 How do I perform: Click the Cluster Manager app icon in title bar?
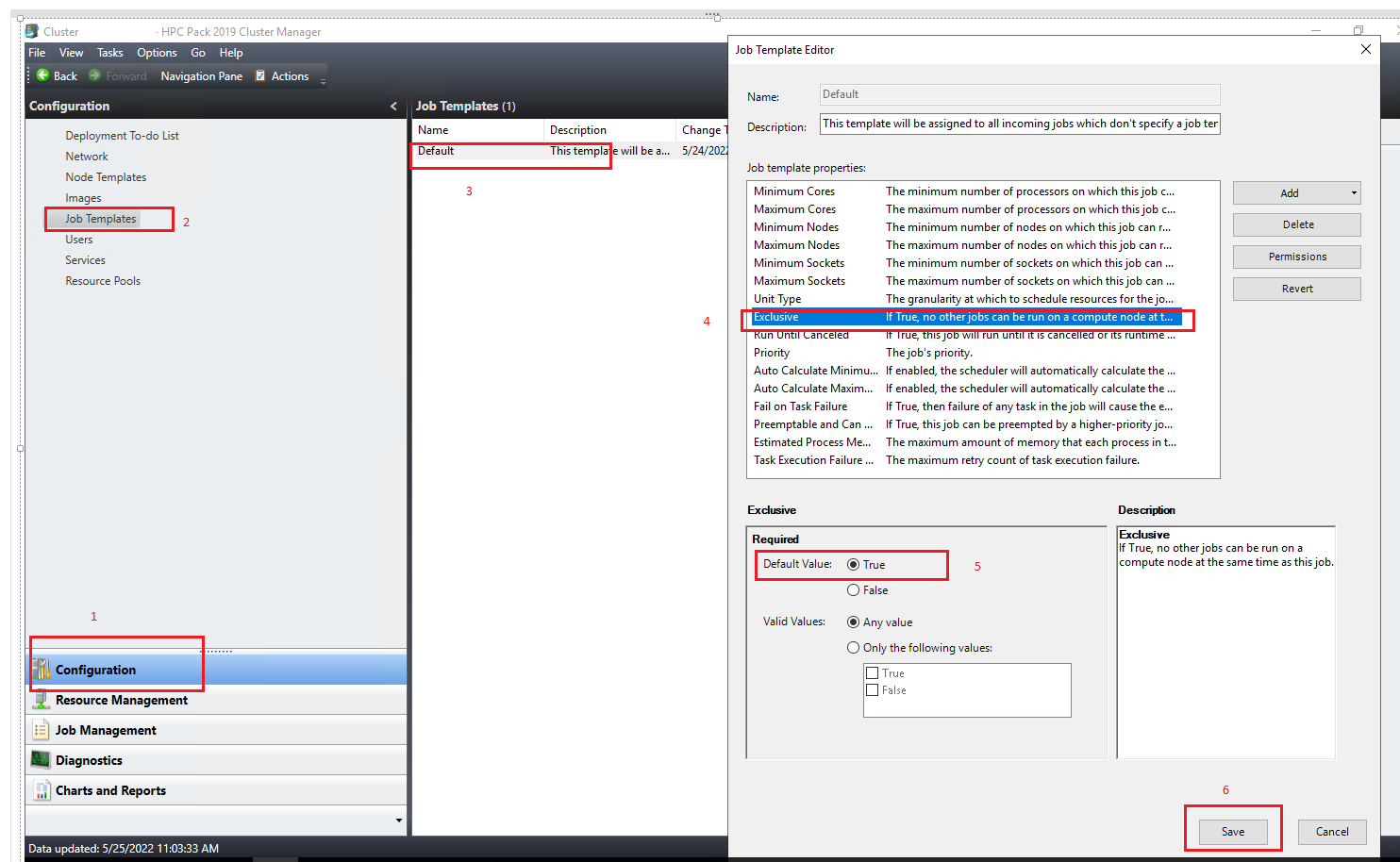[x=32, y=31]
